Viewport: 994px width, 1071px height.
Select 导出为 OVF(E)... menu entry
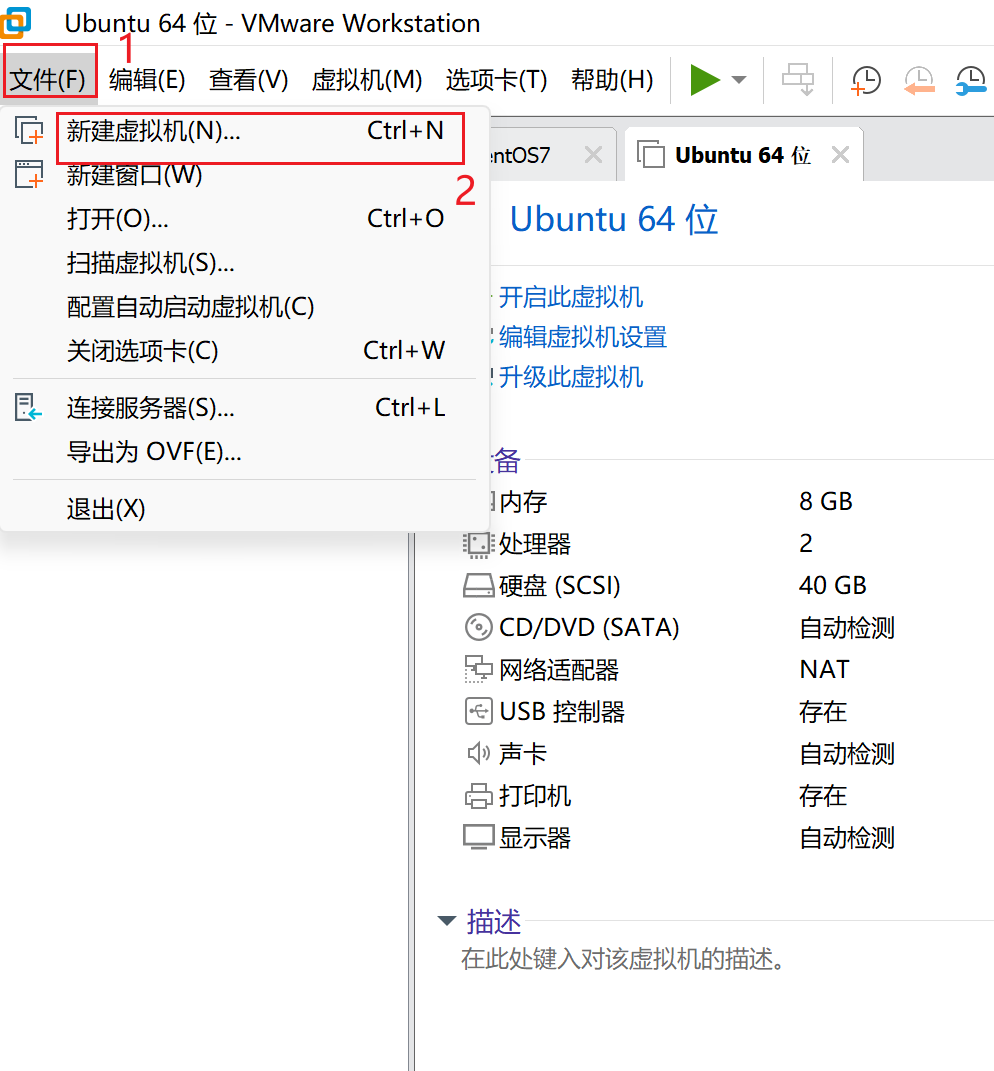[245, 451]
